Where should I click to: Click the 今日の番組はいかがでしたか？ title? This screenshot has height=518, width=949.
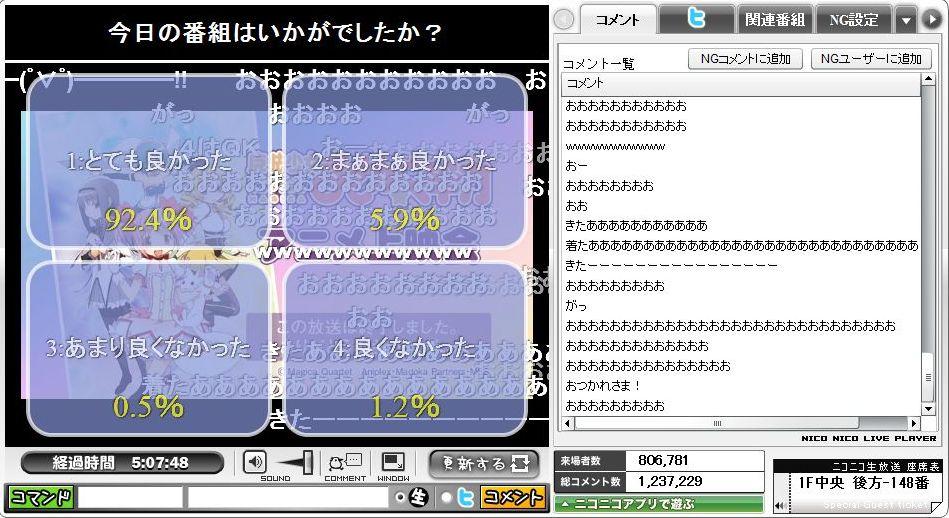(x=275, y=33)
